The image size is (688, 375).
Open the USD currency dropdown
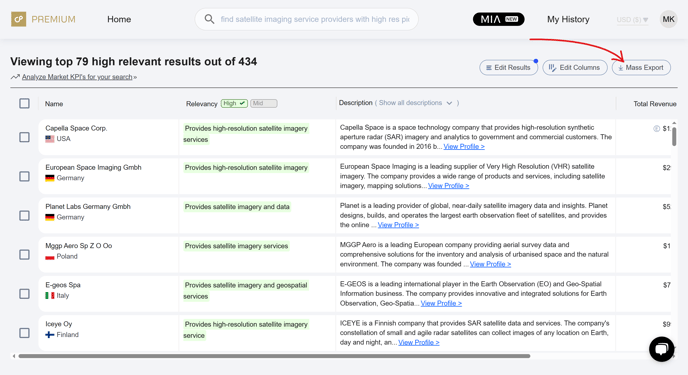632,20
